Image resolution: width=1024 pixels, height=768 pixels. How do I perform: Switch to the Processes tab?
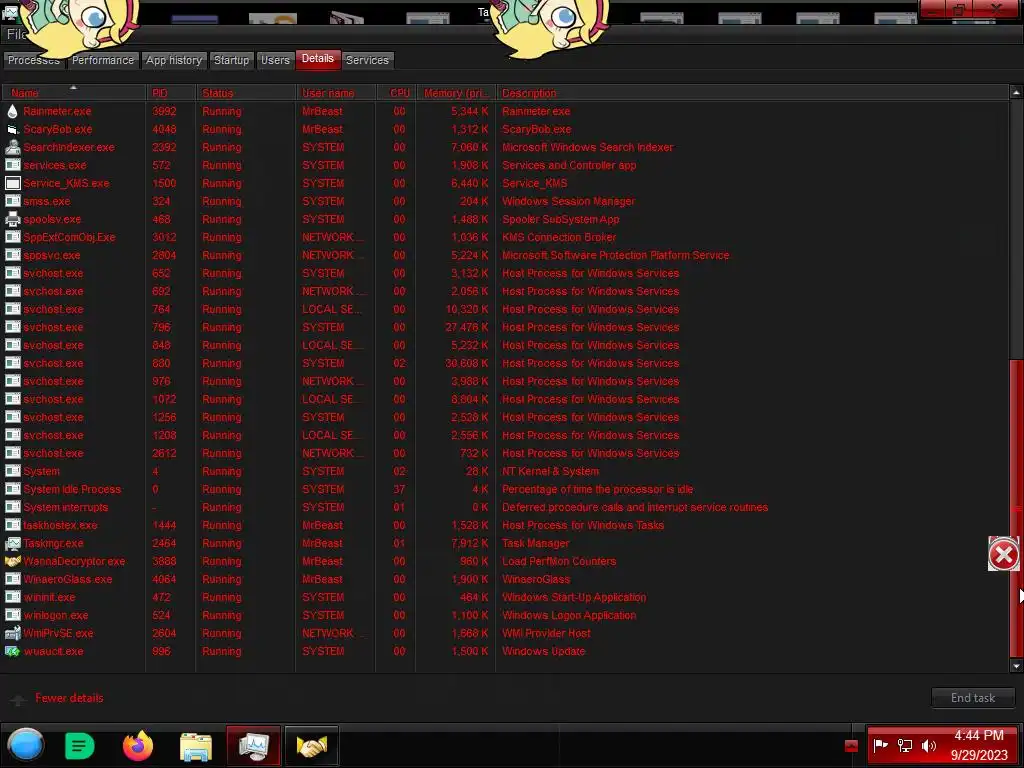(x=34, y=60)
